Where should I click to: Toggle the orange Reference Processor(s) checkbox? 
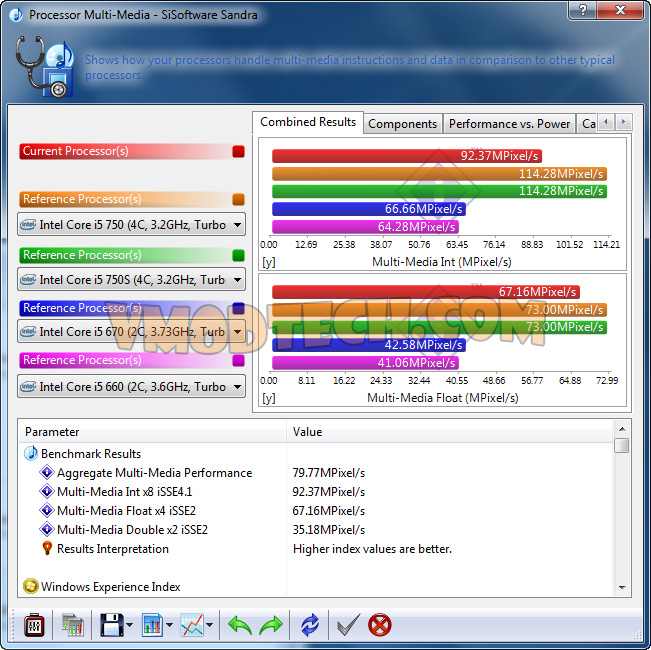pos(238,199)
